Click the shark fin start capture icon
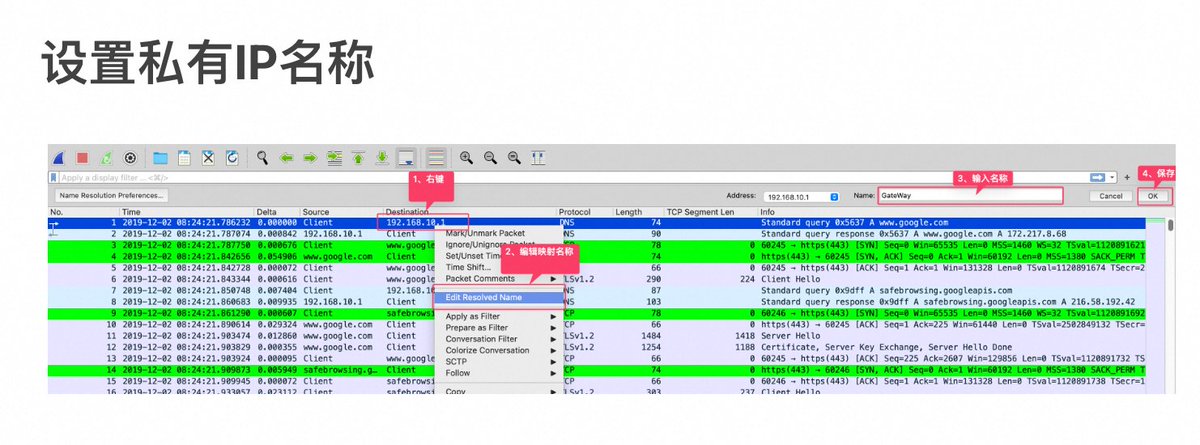This screenshot has height=445, width=1200. (x=59, y=158)
